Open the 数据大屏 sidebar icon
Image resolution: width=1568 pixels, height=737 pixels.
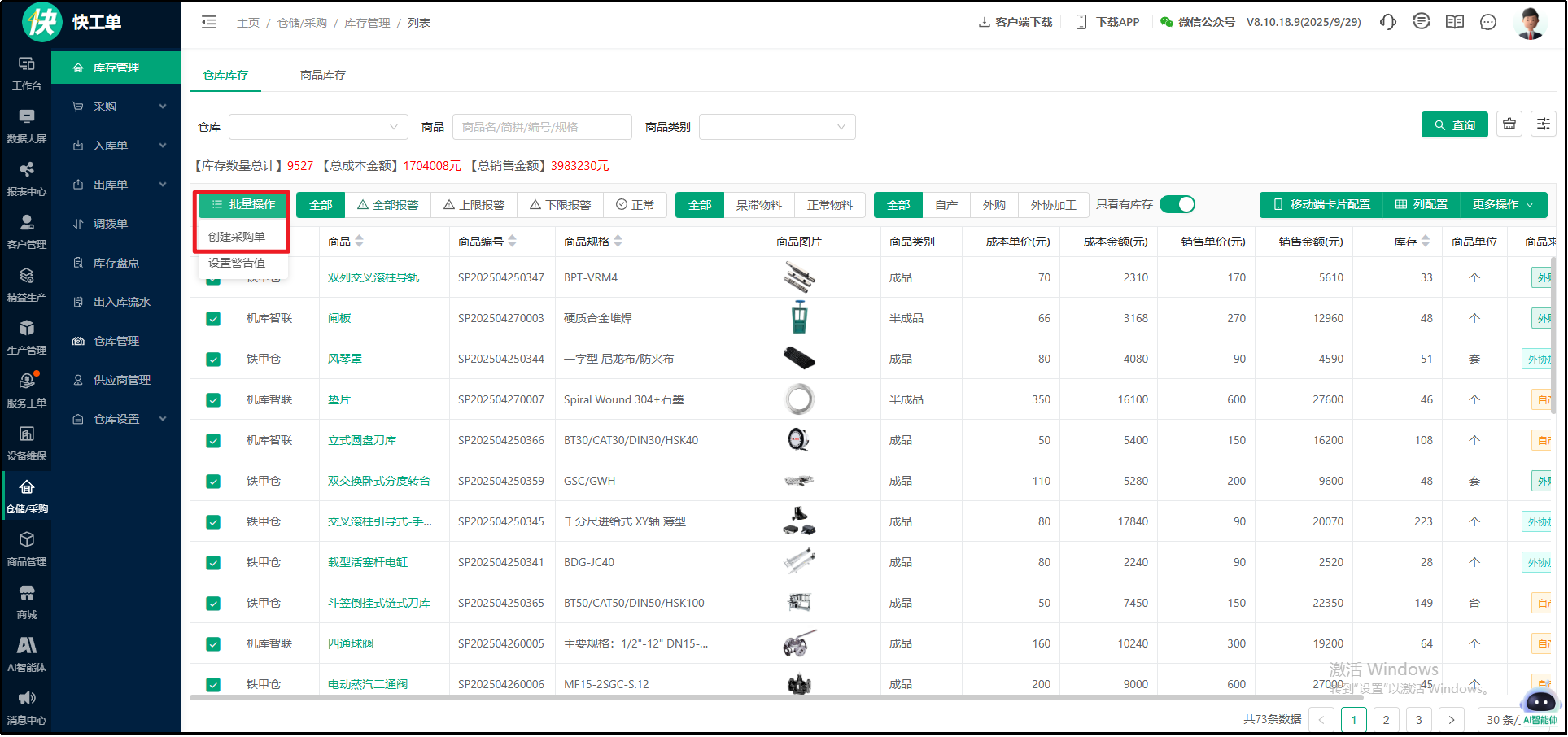(x=27, y=124)
